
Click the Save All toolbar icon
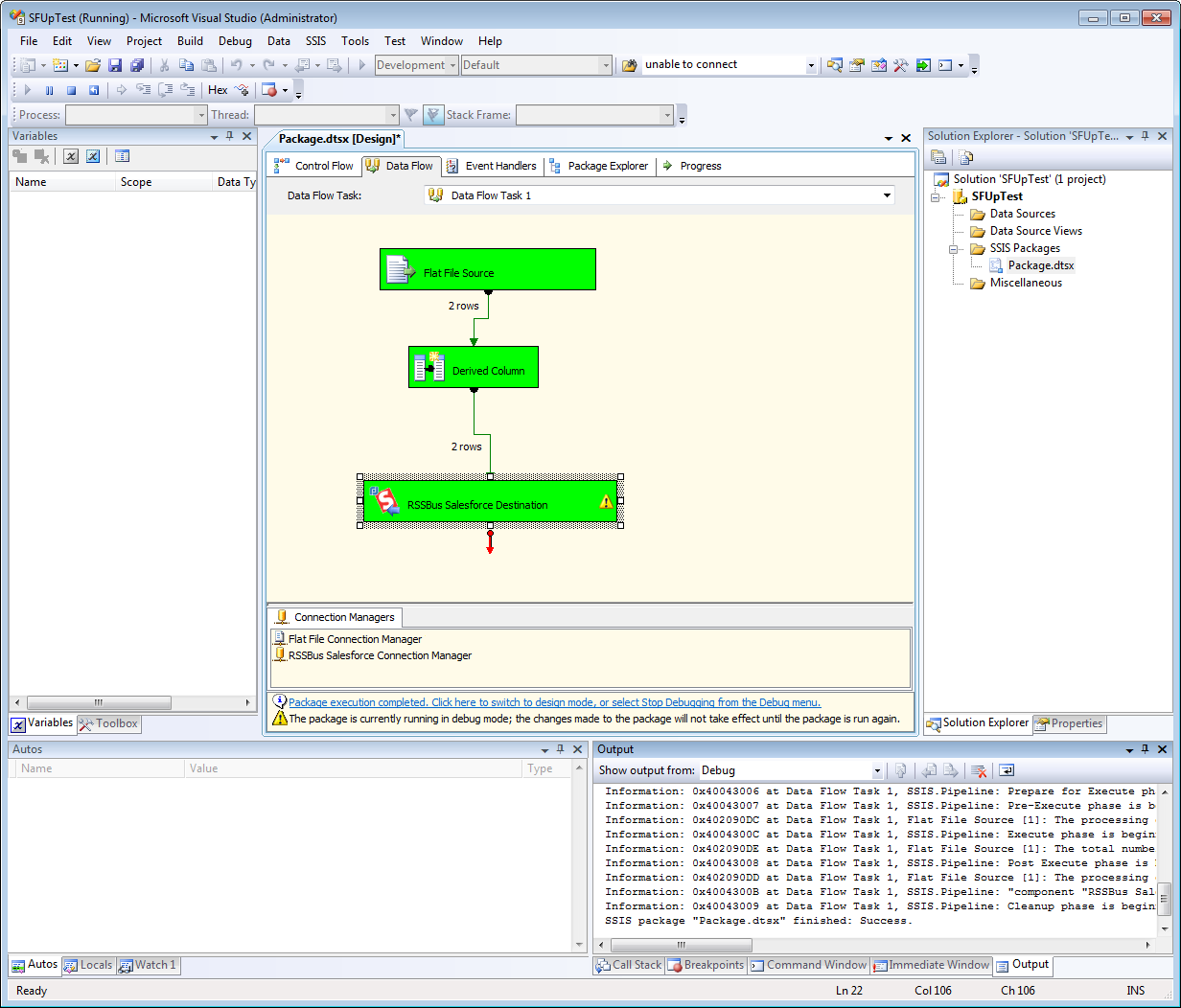point(136,65)
